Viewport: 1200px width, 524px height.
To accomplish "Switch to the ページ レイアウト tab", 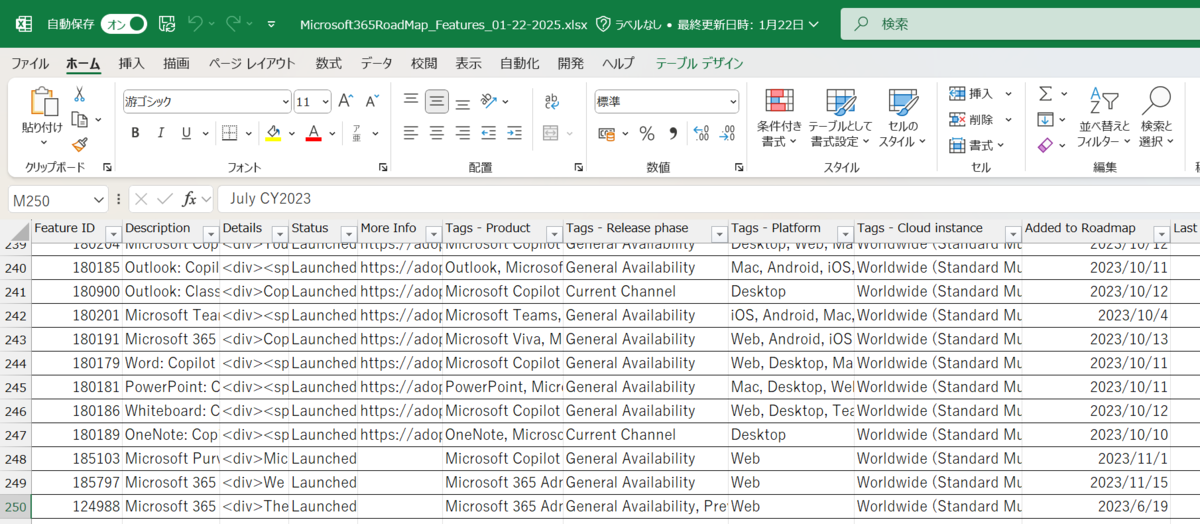I will [252, 63].
